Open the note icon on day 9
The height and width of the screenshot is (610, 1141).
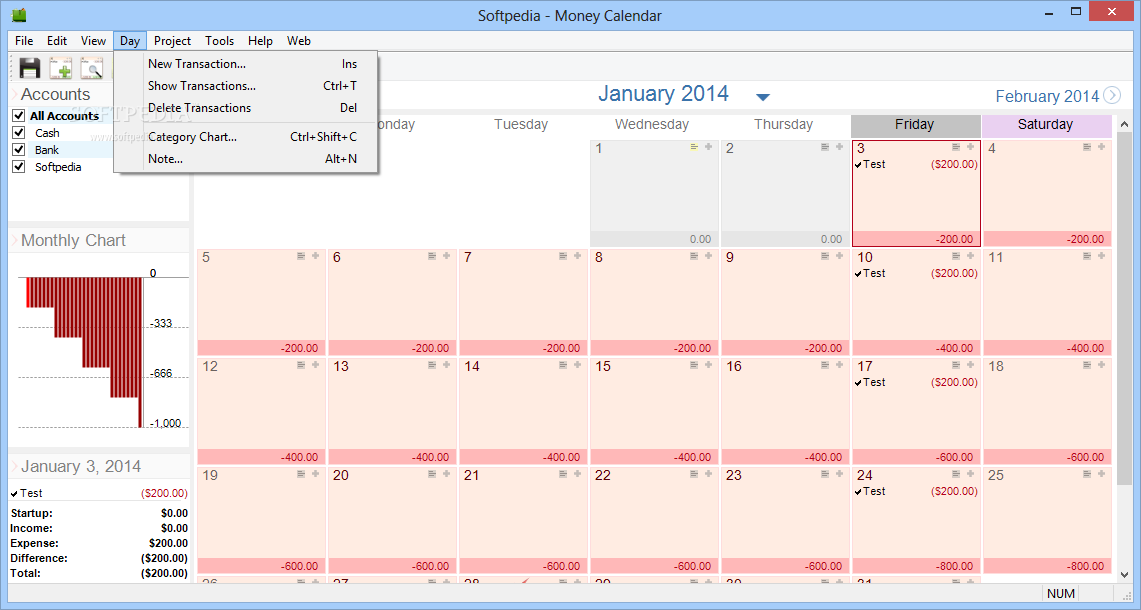point(825,256)
